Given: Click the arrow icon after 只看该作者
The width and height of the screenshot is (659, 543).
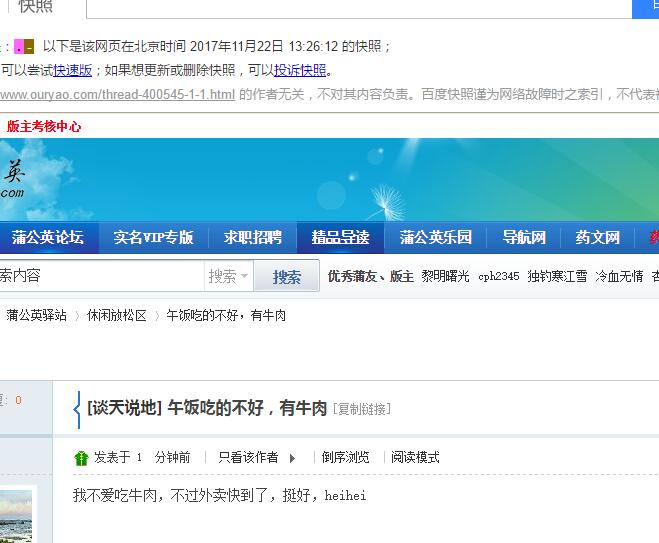Looking at the screenshot, I should 293,458.
